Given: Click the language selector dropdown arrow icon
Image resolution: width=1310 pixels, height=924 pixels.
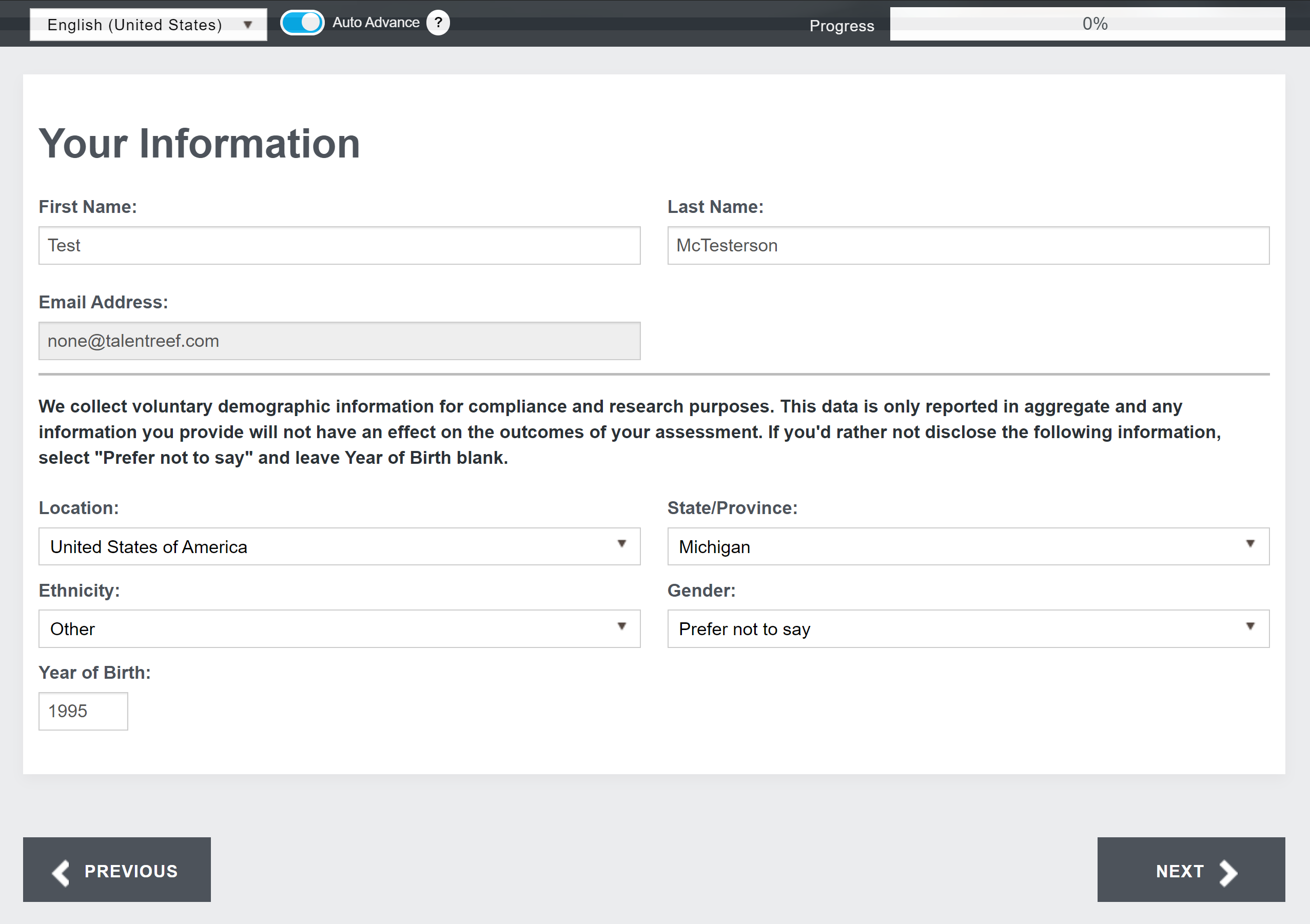Looking at the screenshot, I should pos(248,25).
